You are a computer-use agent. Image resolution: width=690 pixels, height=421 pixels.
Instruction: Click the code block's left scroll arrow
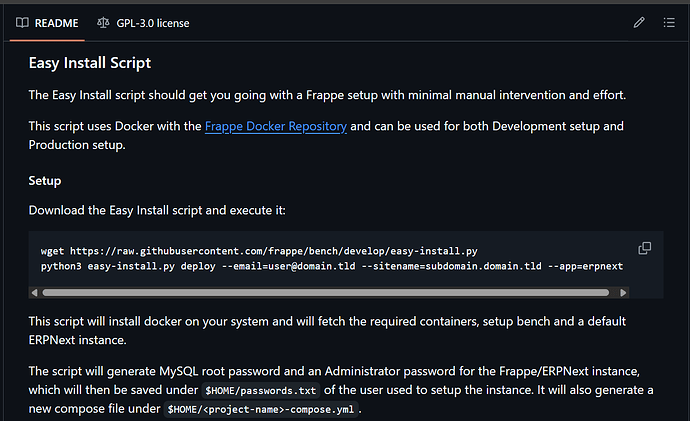[x=35, y=292]
